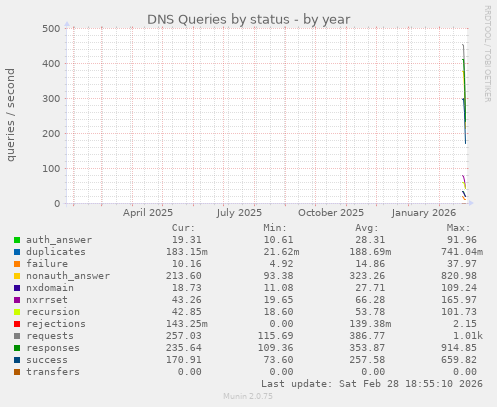Image resolution: width=497 pixels, height=407 pixels.
Task: Click the responses dark green legend swatch
Action: pos(17,348)
